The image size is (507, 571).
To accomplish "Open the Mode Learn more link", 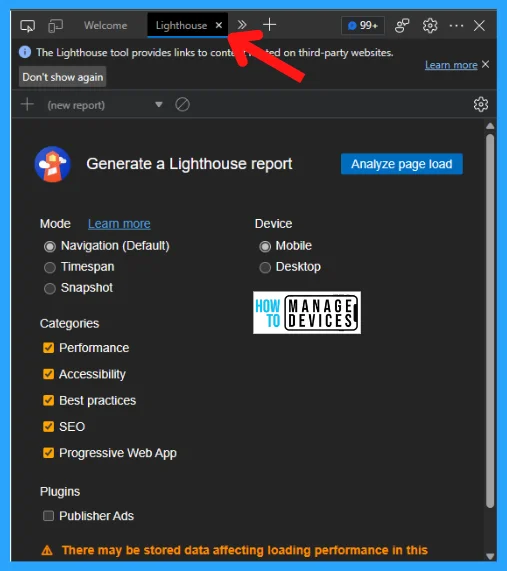I will point(119,224).
